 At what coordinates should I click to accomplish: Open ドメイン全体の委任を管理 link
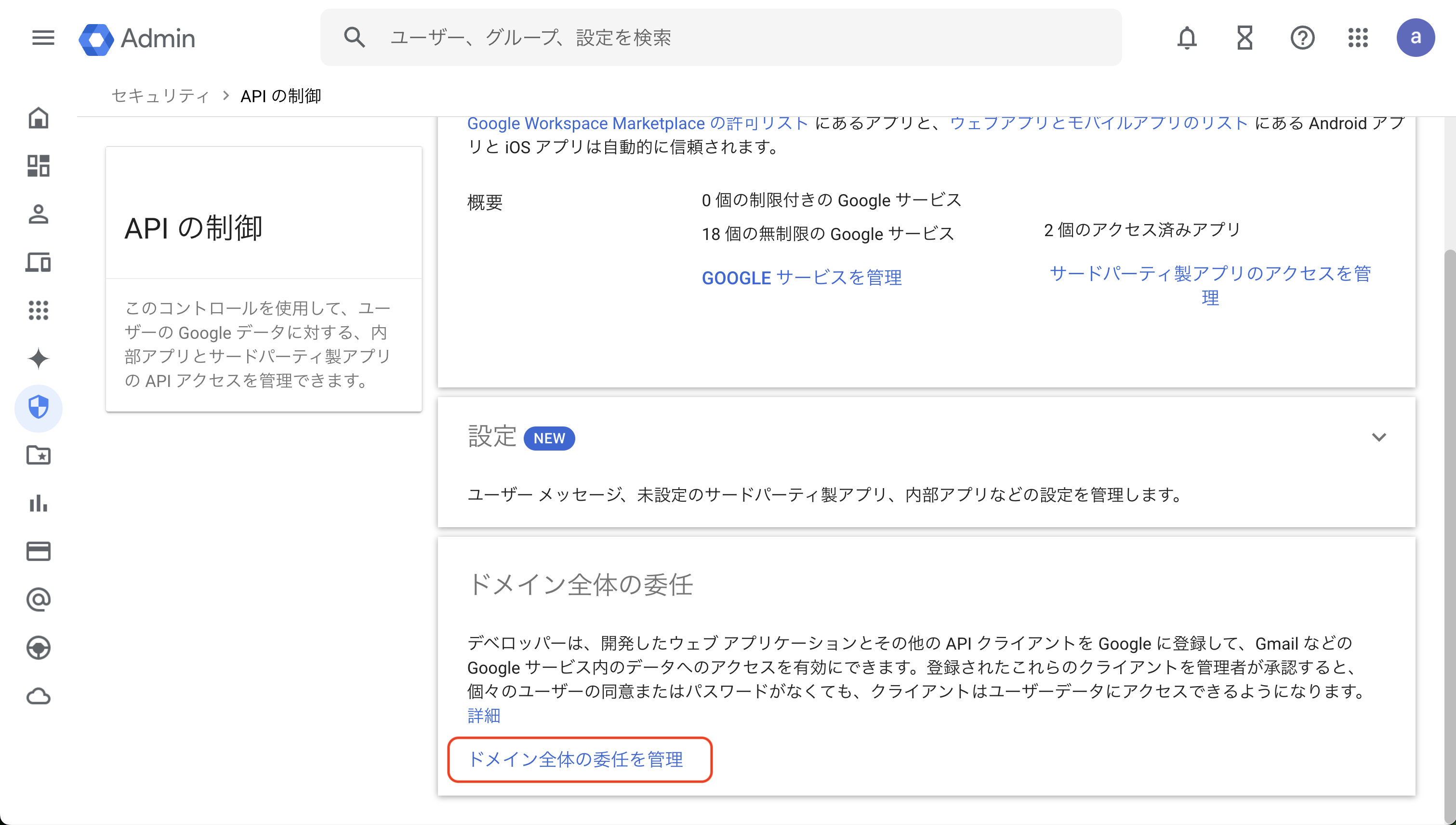575,759
